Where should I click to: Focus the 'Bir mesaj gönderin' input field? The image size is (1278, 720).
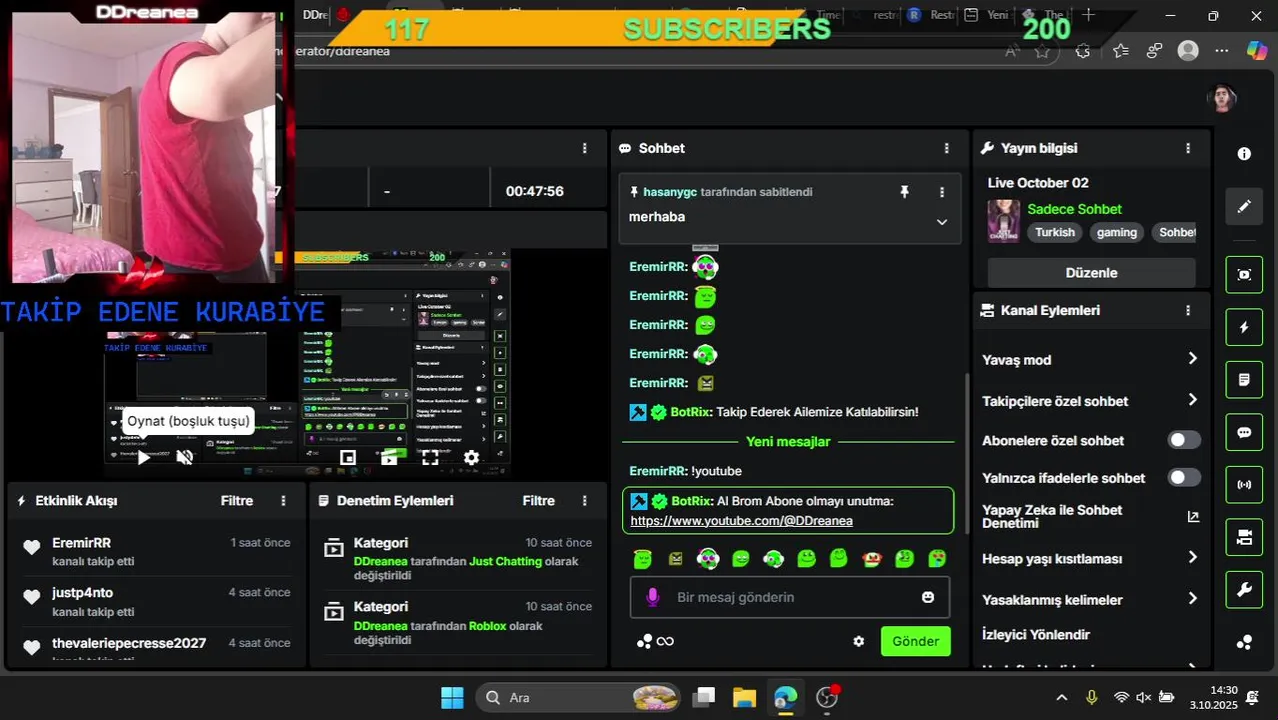[x=790, y=597]
